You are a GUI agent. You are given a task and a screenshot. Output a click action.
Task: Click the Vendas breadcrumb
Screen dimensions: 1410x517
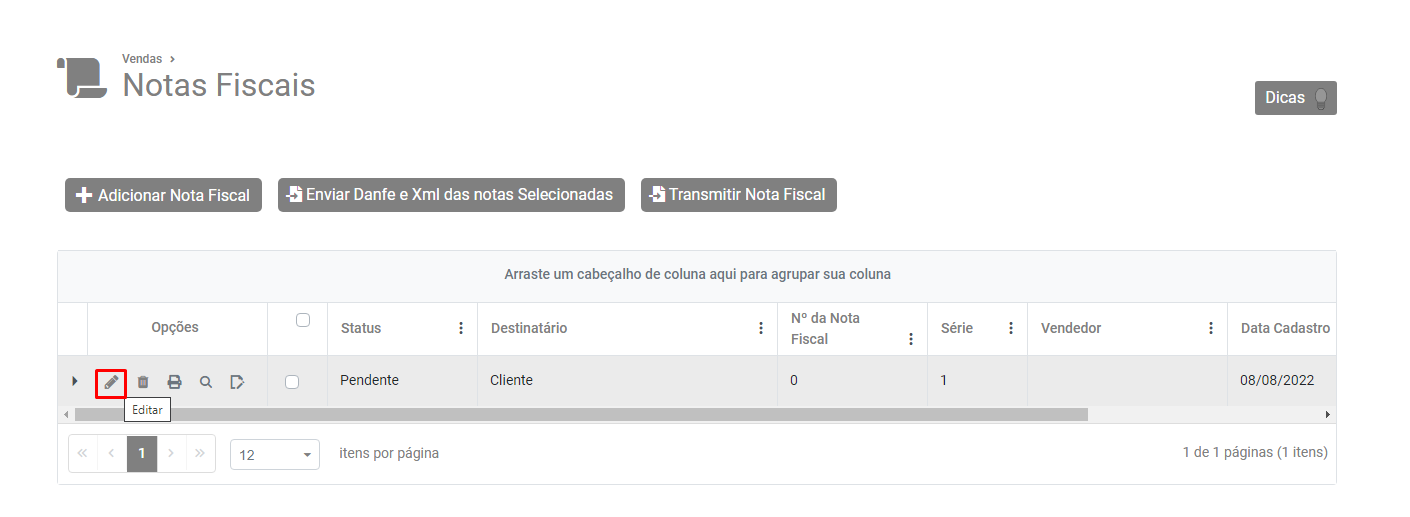coord(142,59)
